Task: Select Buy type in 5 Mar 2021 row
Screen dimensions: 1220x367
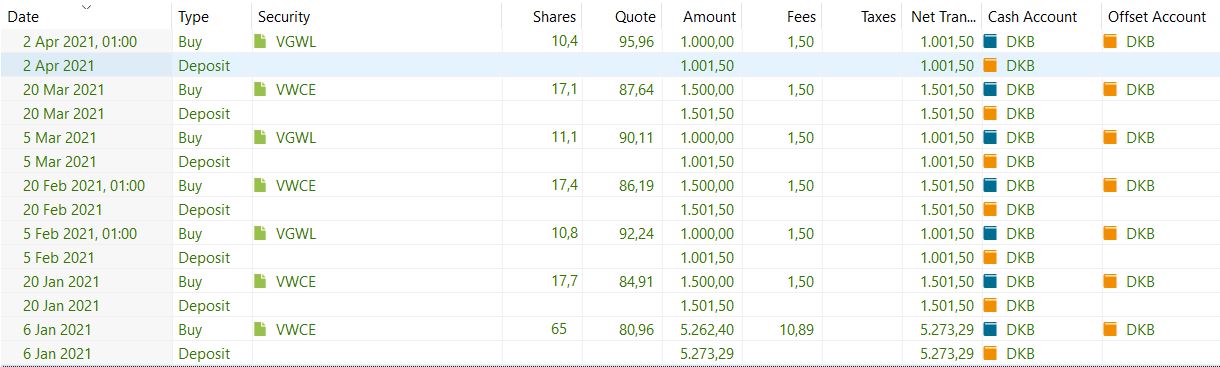Action: tap(190, 137)
